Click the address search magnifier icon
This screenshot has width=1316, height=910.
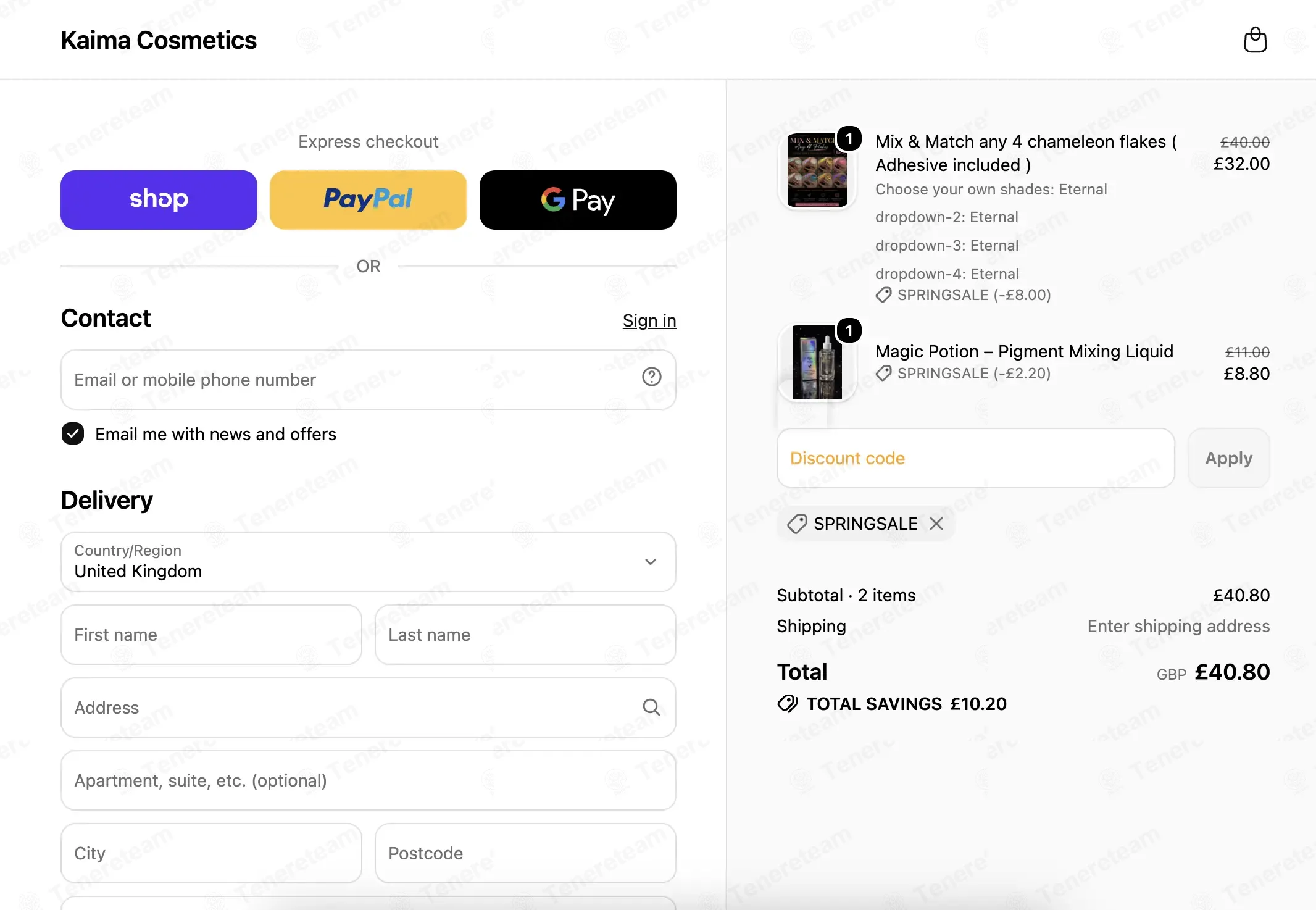(x=651, y=708)
